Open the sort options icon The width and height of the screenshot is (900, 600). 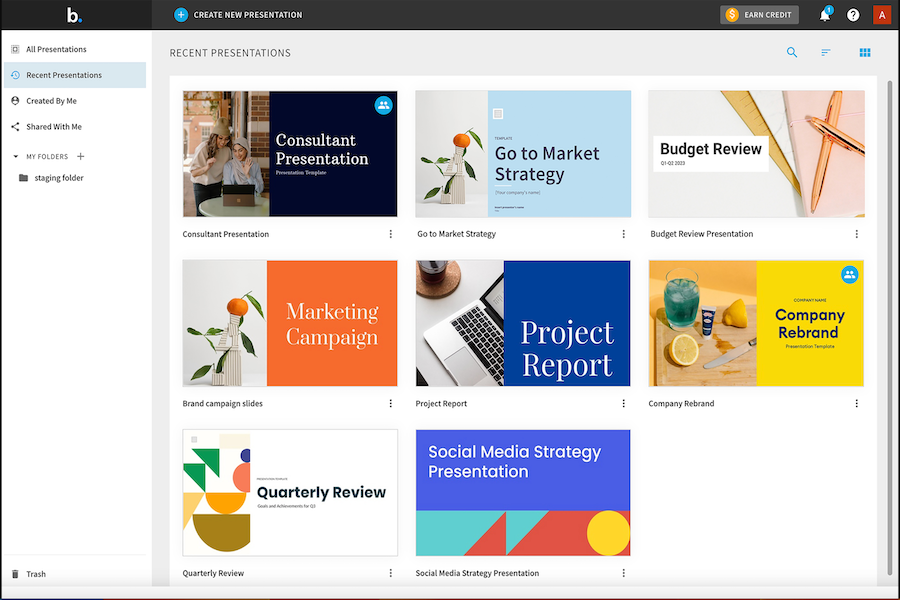pos(826,53)
